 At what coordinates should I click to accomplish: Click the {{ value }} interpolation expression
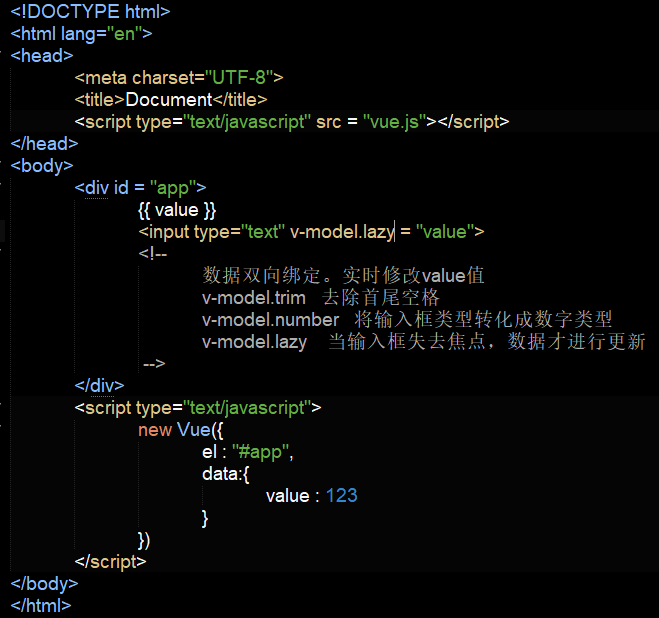click(x=177, y=210)
